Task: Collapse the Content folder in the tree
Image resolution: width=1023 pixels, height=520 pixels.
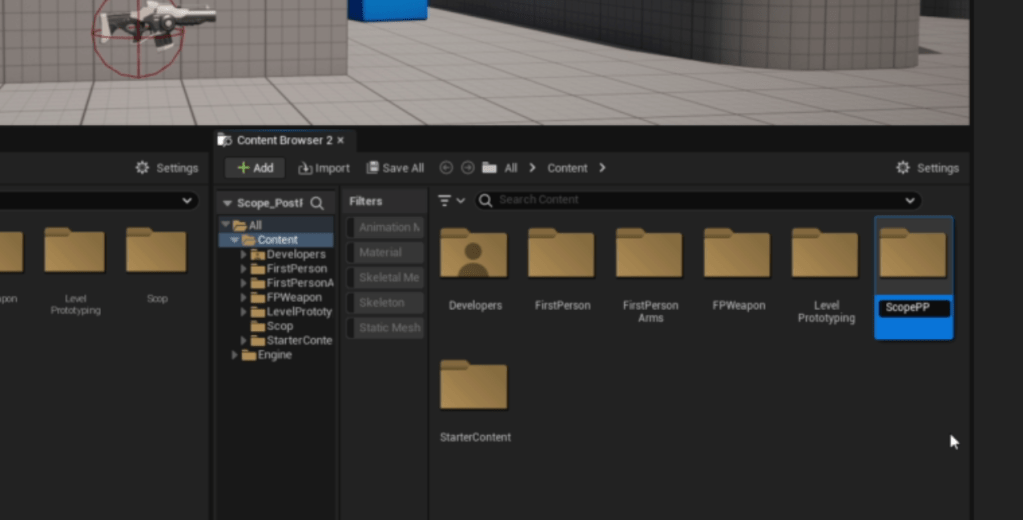Action: (x=235, y=240)
